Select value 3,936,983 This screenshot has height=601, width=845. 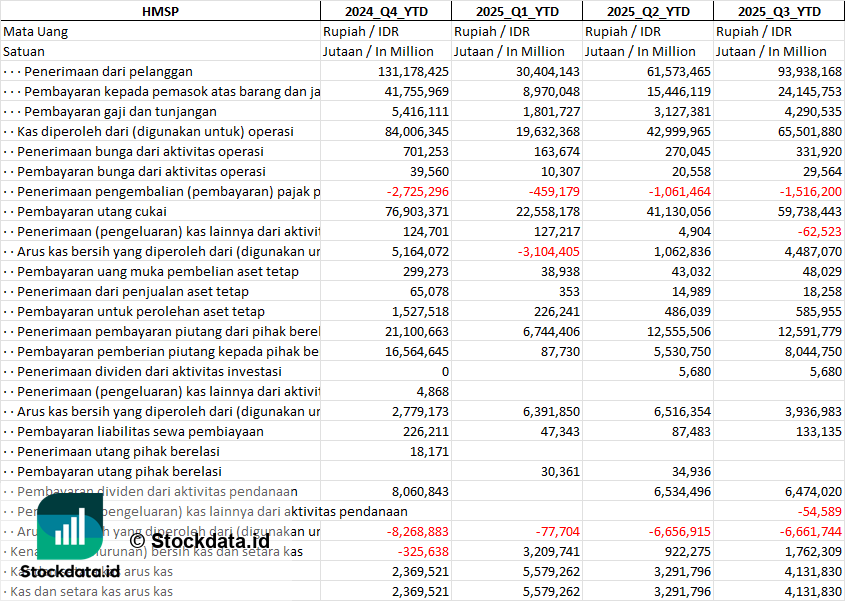[x=813, y=411]
